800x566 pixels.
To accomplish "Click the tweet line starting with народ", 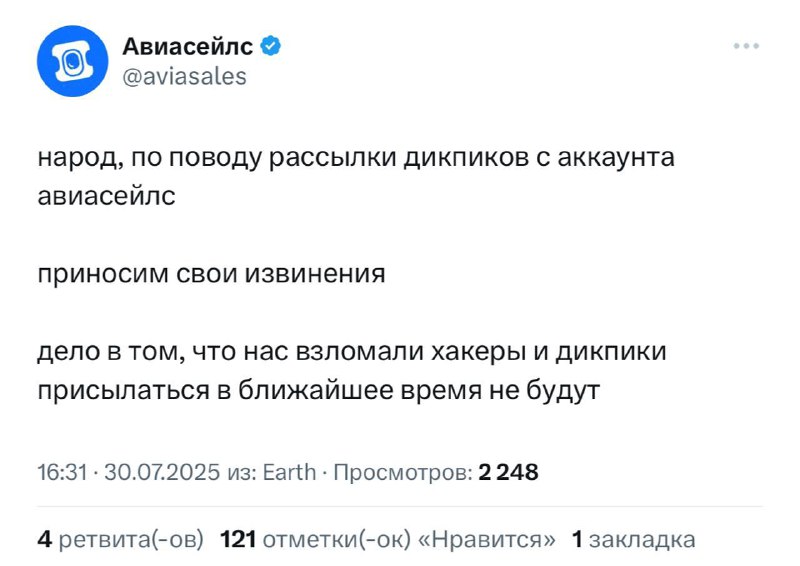I will click(x=356, y=158).
